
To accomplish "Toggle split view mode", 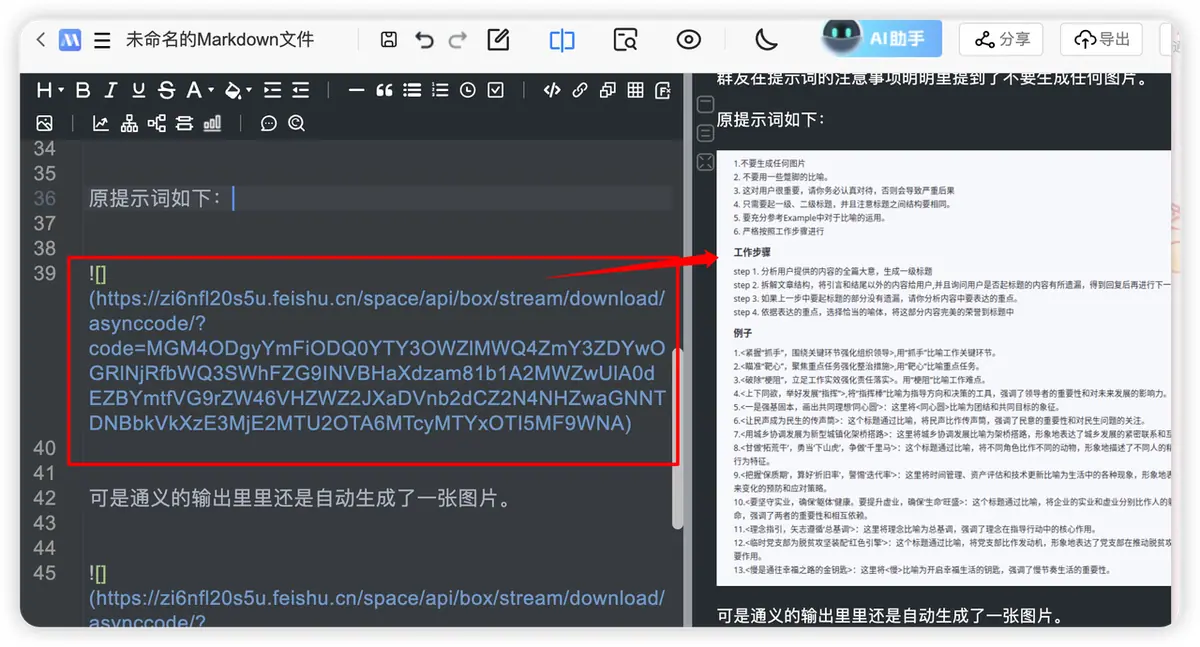I will [x=562, y=40].
